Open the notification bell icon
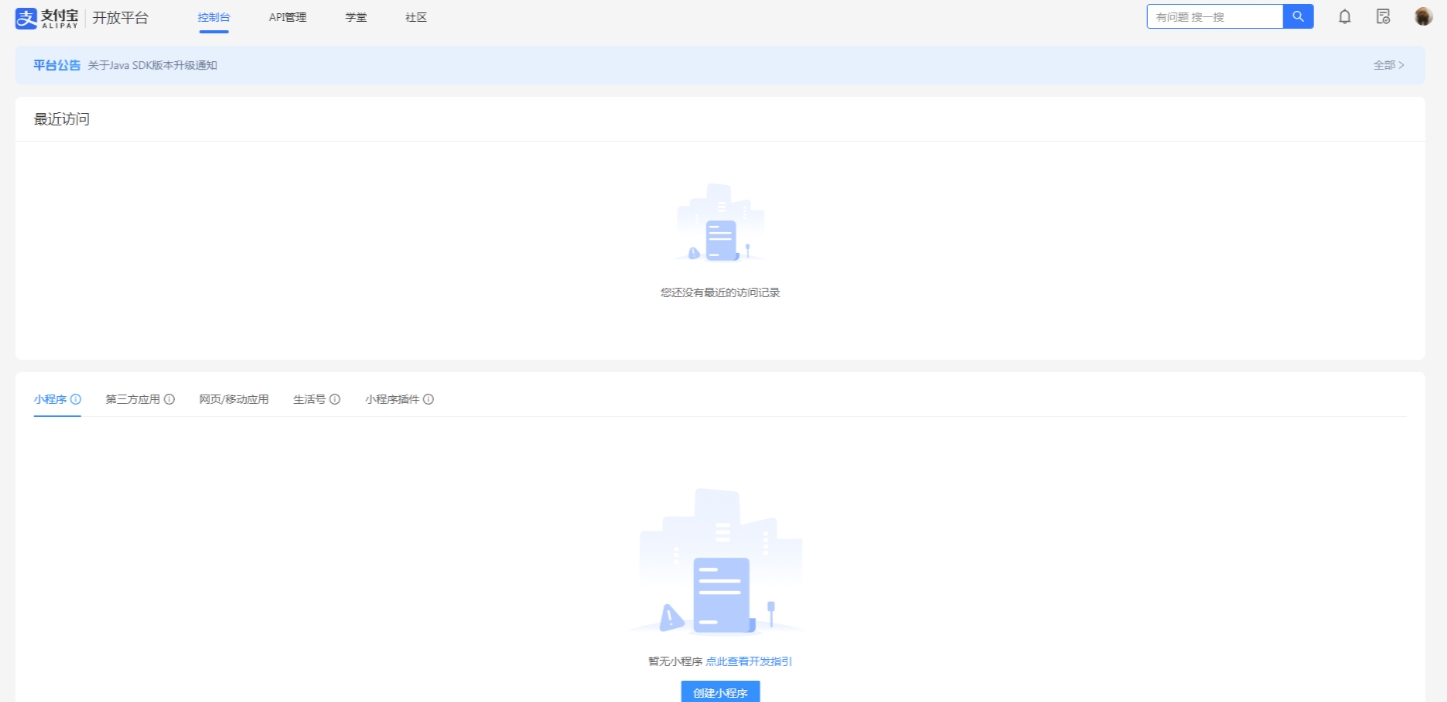 point(1345,17)
